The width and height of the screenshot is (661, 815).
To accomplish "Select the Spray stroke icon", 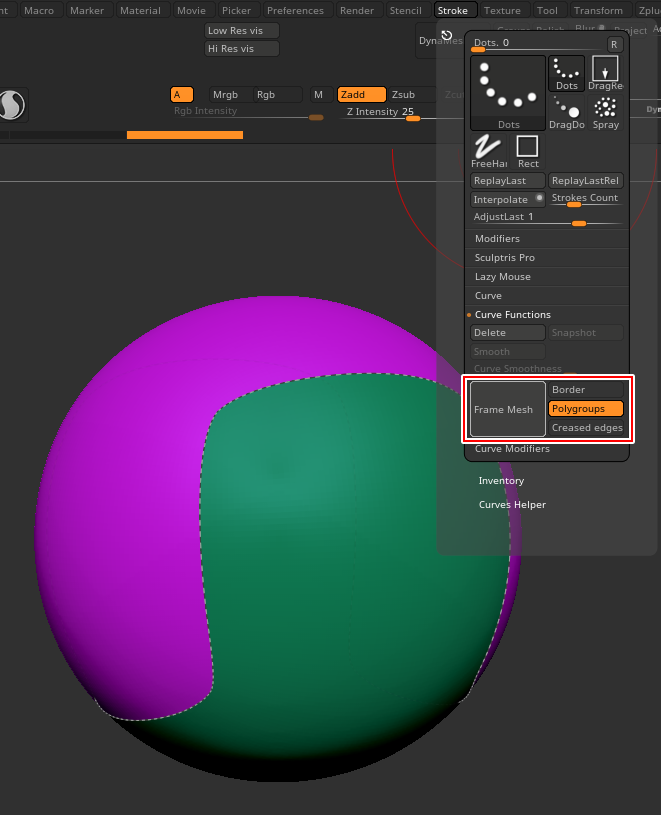I will click(605, 112).
